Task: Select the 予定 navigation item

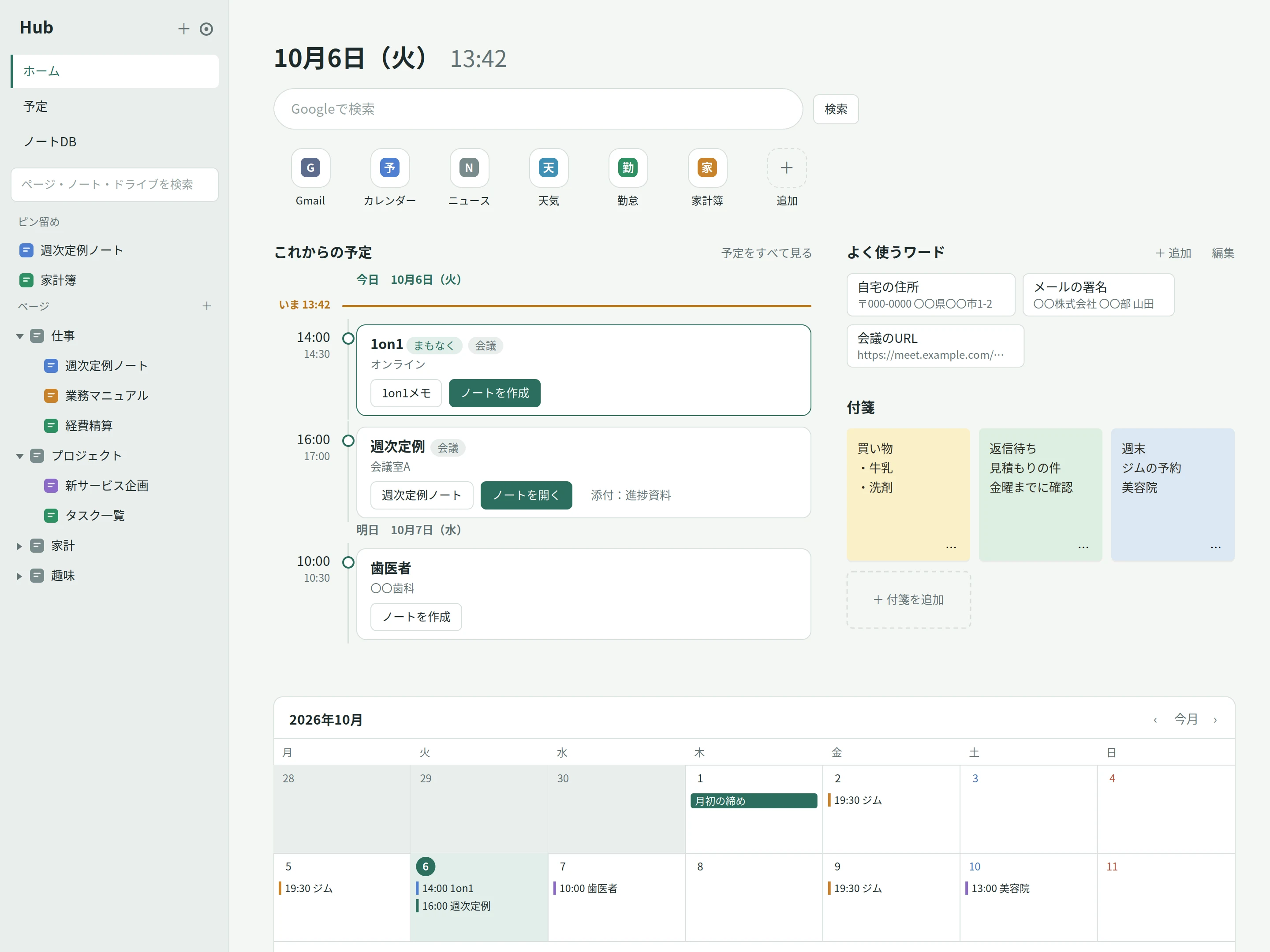Action: [115, 107]
